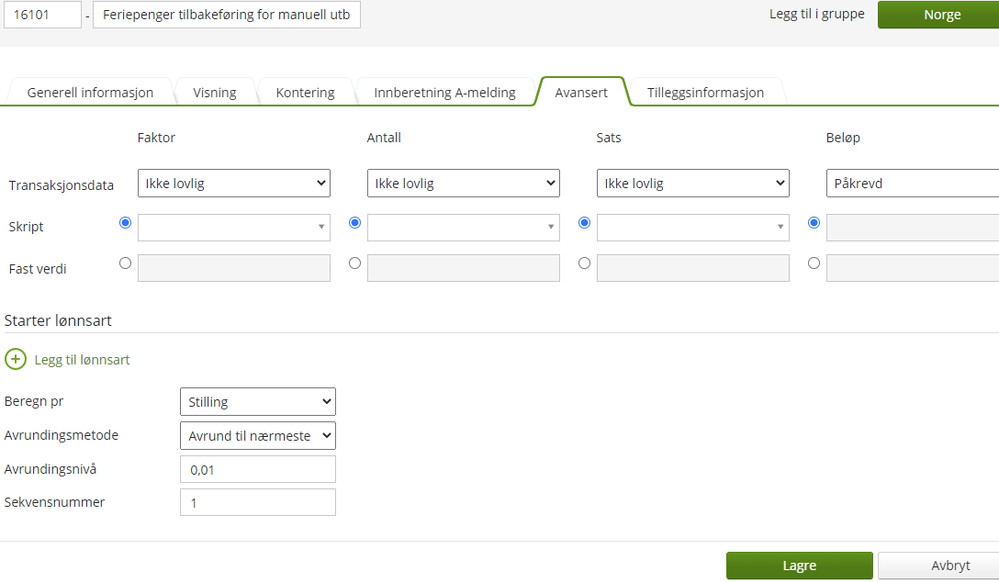The width and height of the screenshot is (999, 582).
Task: Click the Skript row label
Action: pyautogui.click(x=26, y=227)
